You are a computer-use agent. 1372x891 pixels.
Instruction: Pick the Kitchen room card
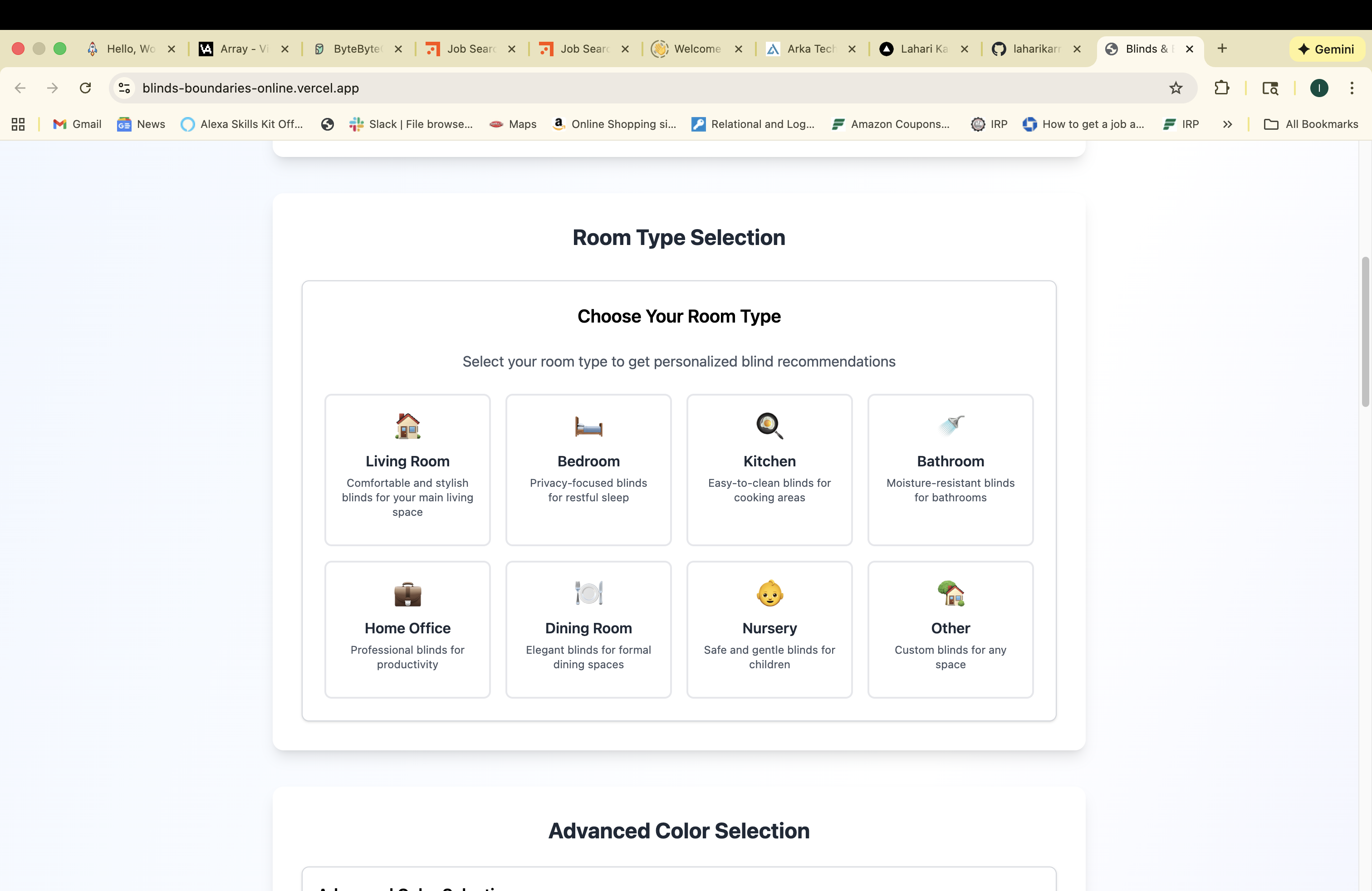point(769,470)
